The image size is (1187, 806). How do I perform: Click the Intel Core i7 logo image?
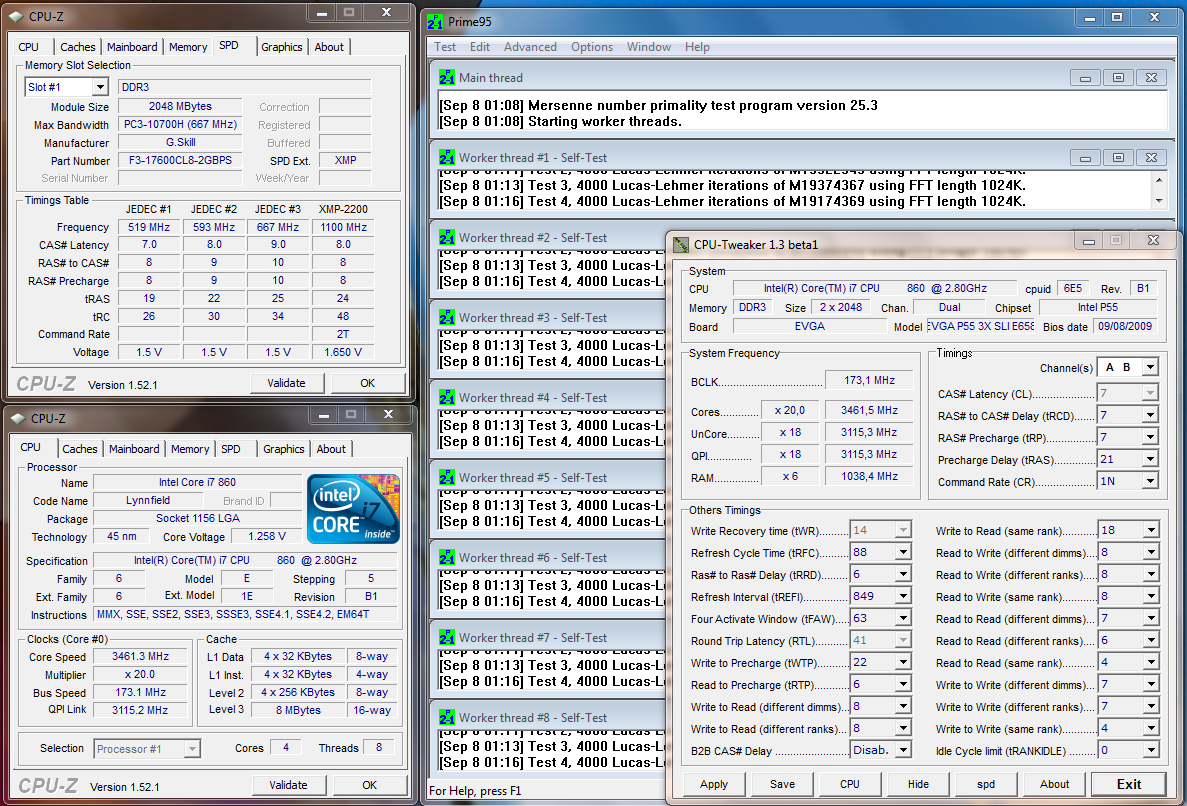pyautogui.click(x=354, y=509)
